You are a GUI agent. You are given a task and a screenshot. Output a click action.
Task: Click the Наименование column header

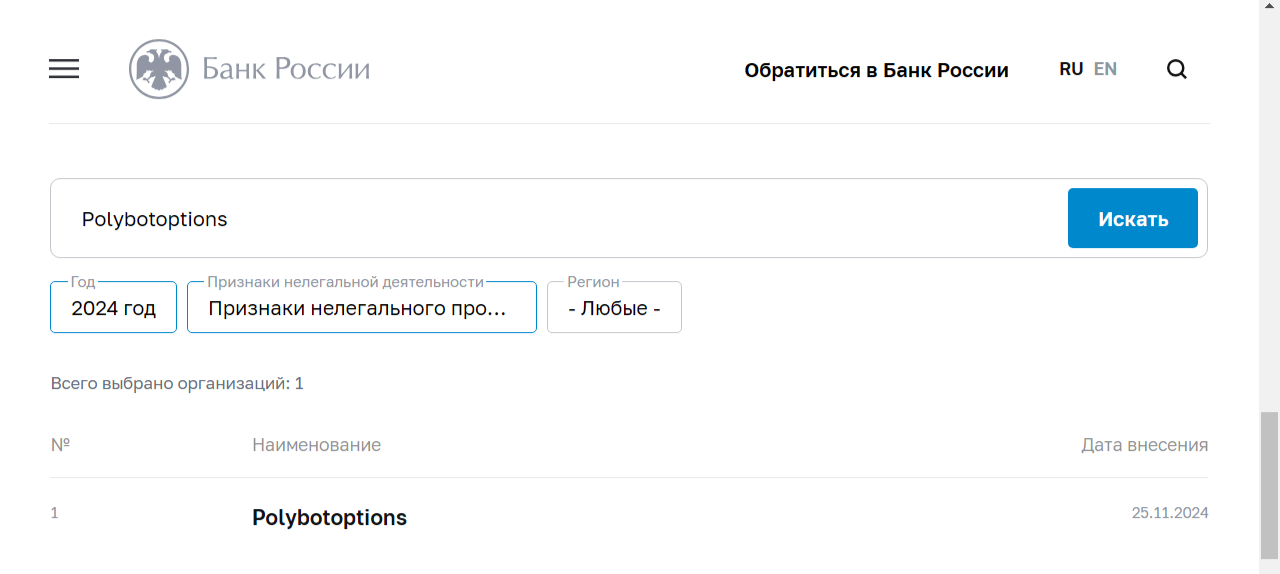pyautogui.click(x=316, y=445)
